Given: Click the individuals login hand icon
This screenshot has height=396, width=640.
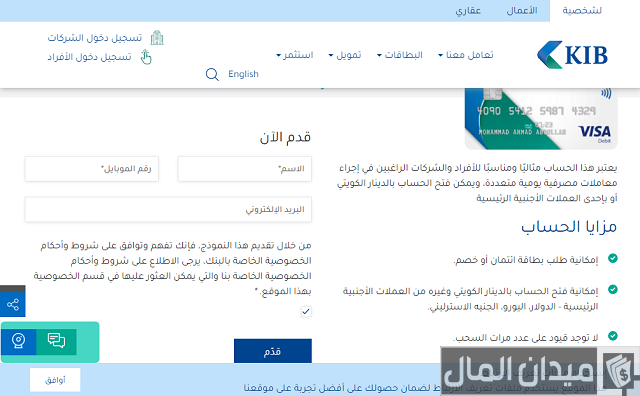Looking at the screenshot, I should pos(146,57).
